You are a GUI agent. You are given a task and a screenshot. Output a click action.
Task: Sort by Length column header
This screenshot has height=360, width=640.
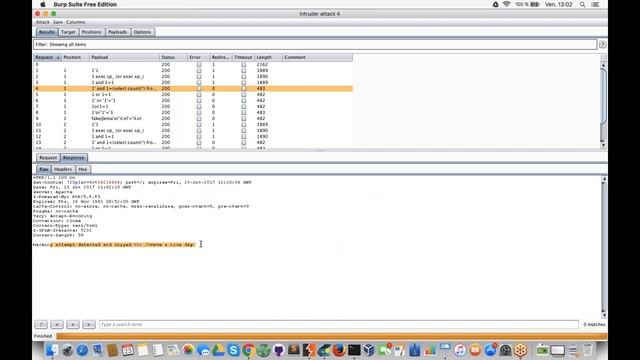268,58
